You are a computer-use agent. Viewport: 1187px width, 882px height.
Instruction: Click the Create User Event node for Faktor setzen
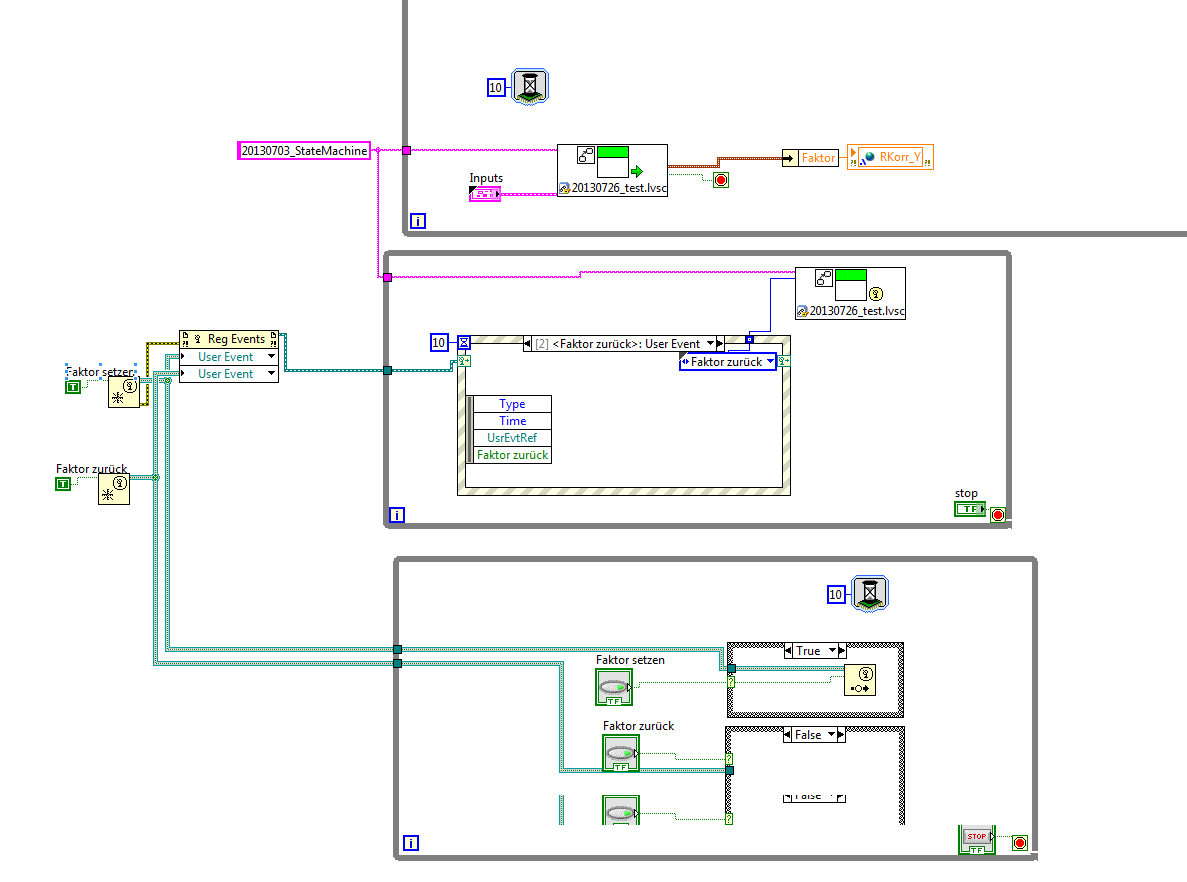click(123, 392)
